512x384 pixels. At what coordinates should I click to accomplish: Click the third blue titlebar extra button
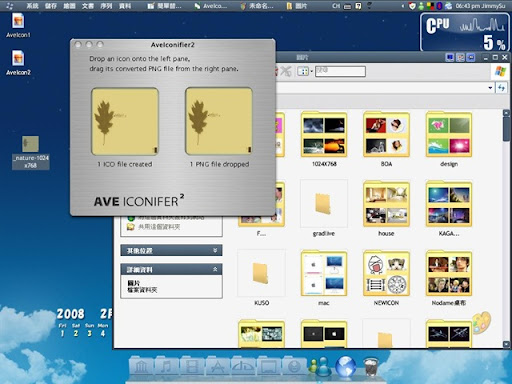click(471, 57)
